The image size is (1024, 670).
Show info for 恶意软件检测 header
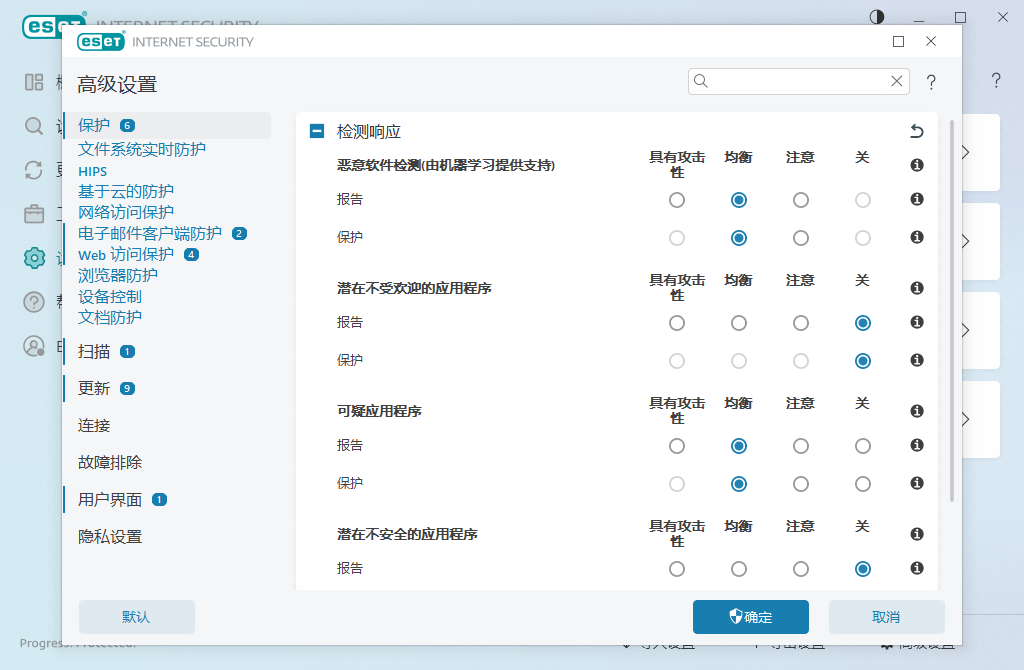(x=917, y=165)
